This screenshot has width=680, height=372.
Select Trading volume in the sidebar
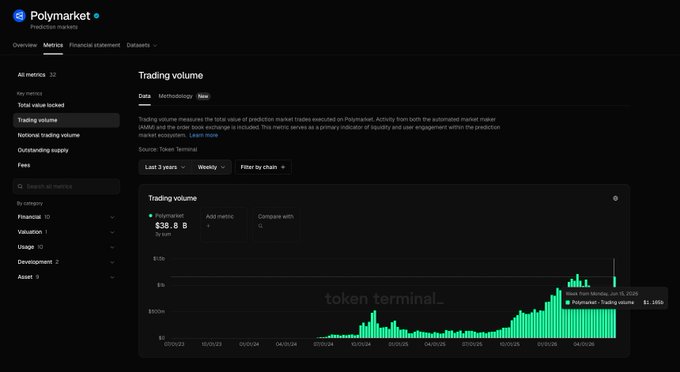pyautogui.click(x=66, y=120)
